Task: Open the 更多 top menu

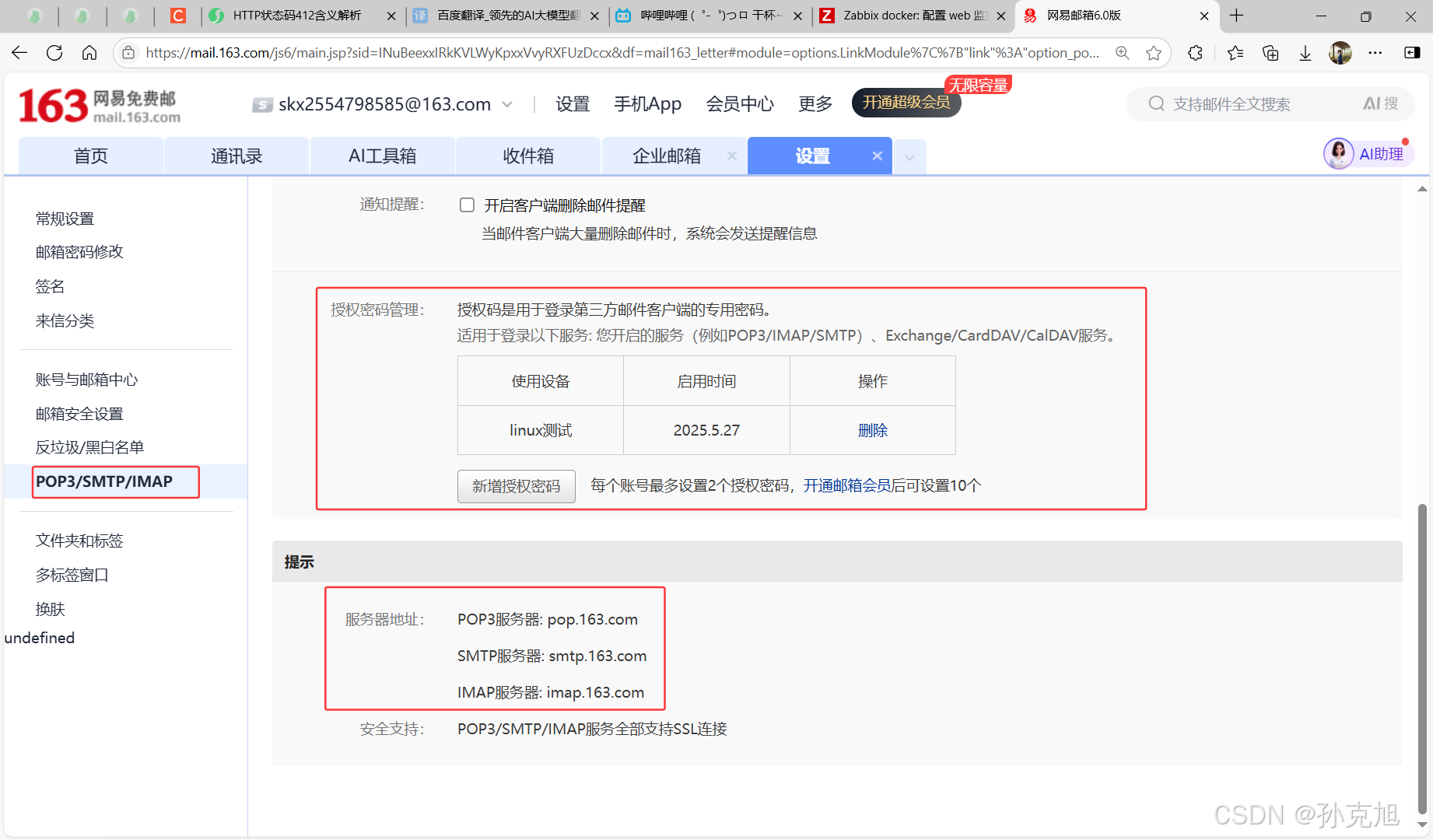Action: pyautogui.click(x=815, y=103)
